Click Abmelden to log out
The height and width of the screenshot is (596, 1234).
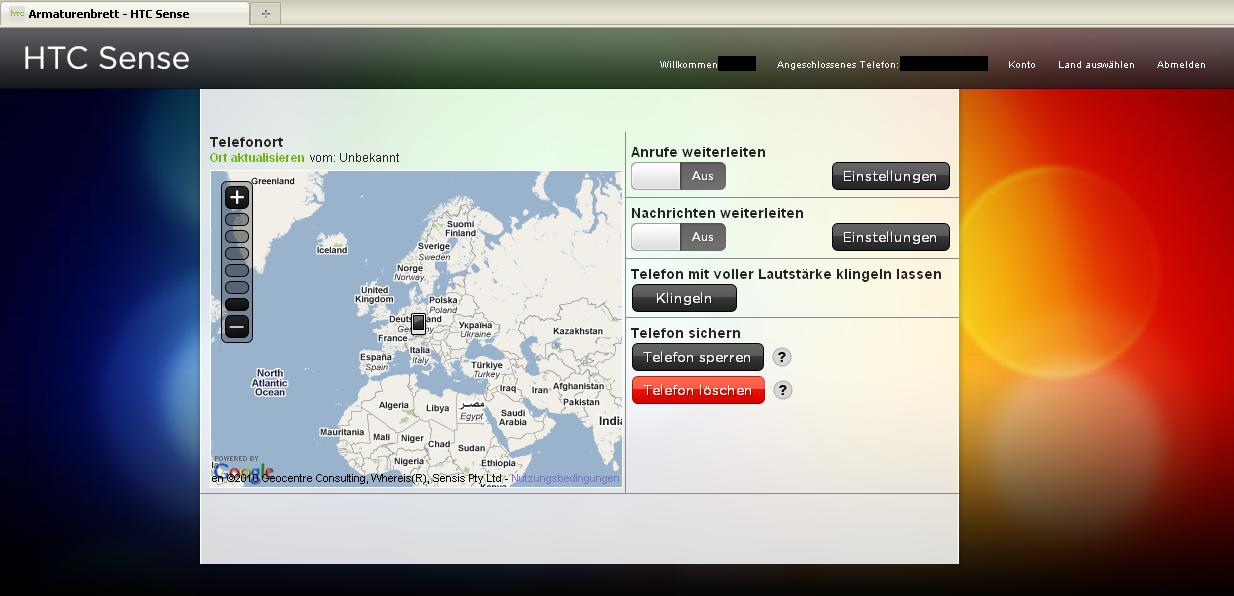pos(1181,64)
